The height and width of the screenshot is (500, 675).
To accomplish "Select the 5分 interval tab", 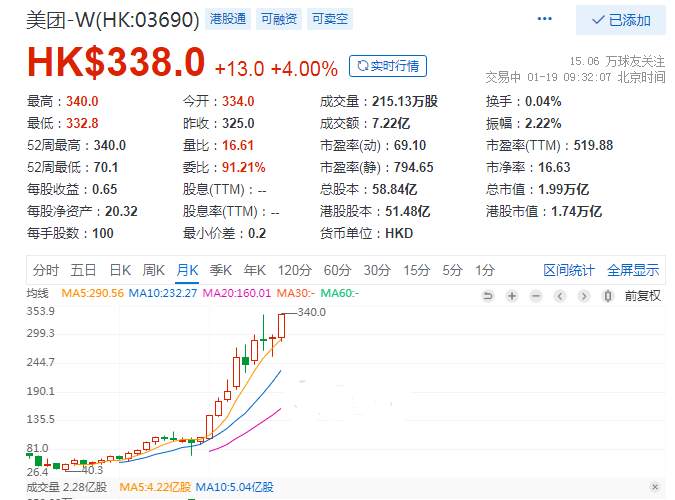I will tap(452, 270).
